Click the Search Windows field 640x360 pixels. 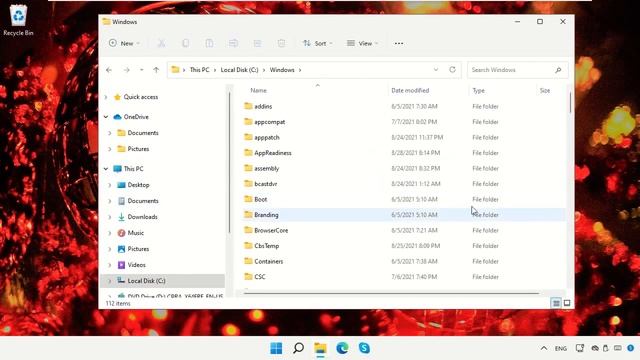coord(517,70)
